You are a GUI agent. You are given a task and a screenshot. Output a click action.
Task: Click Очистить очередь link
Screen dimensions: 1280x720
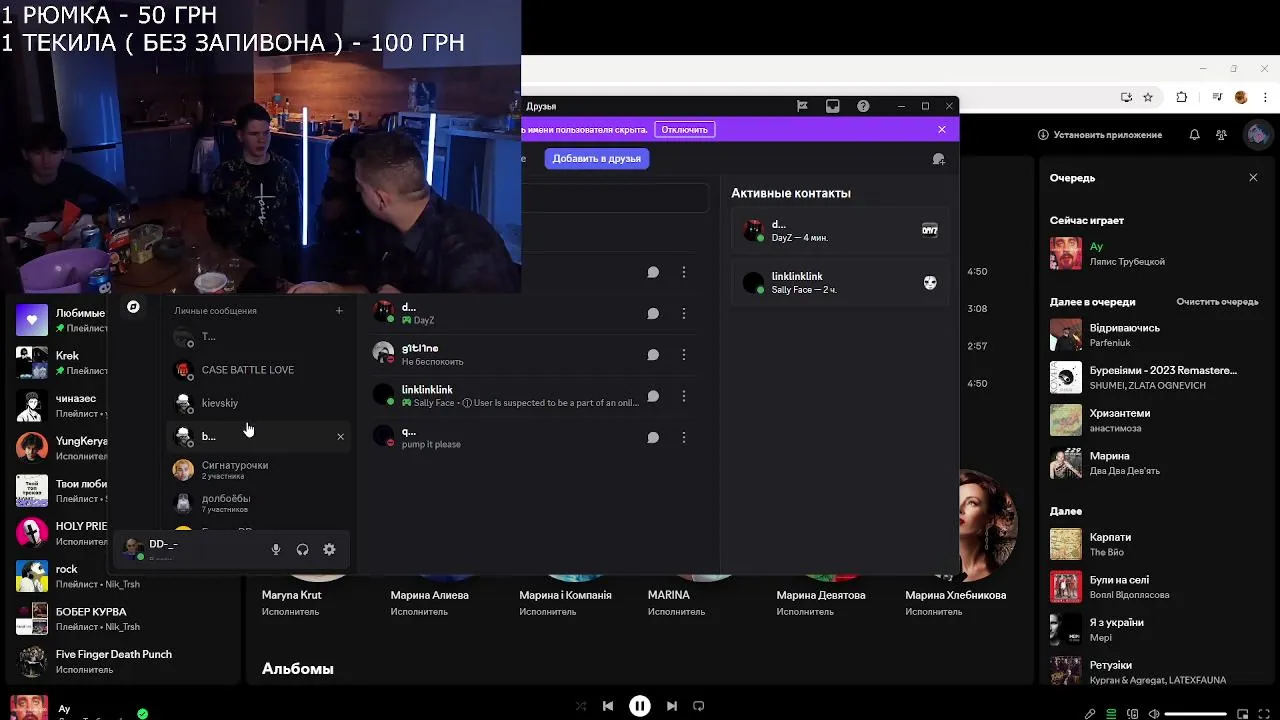(1217, 301)
